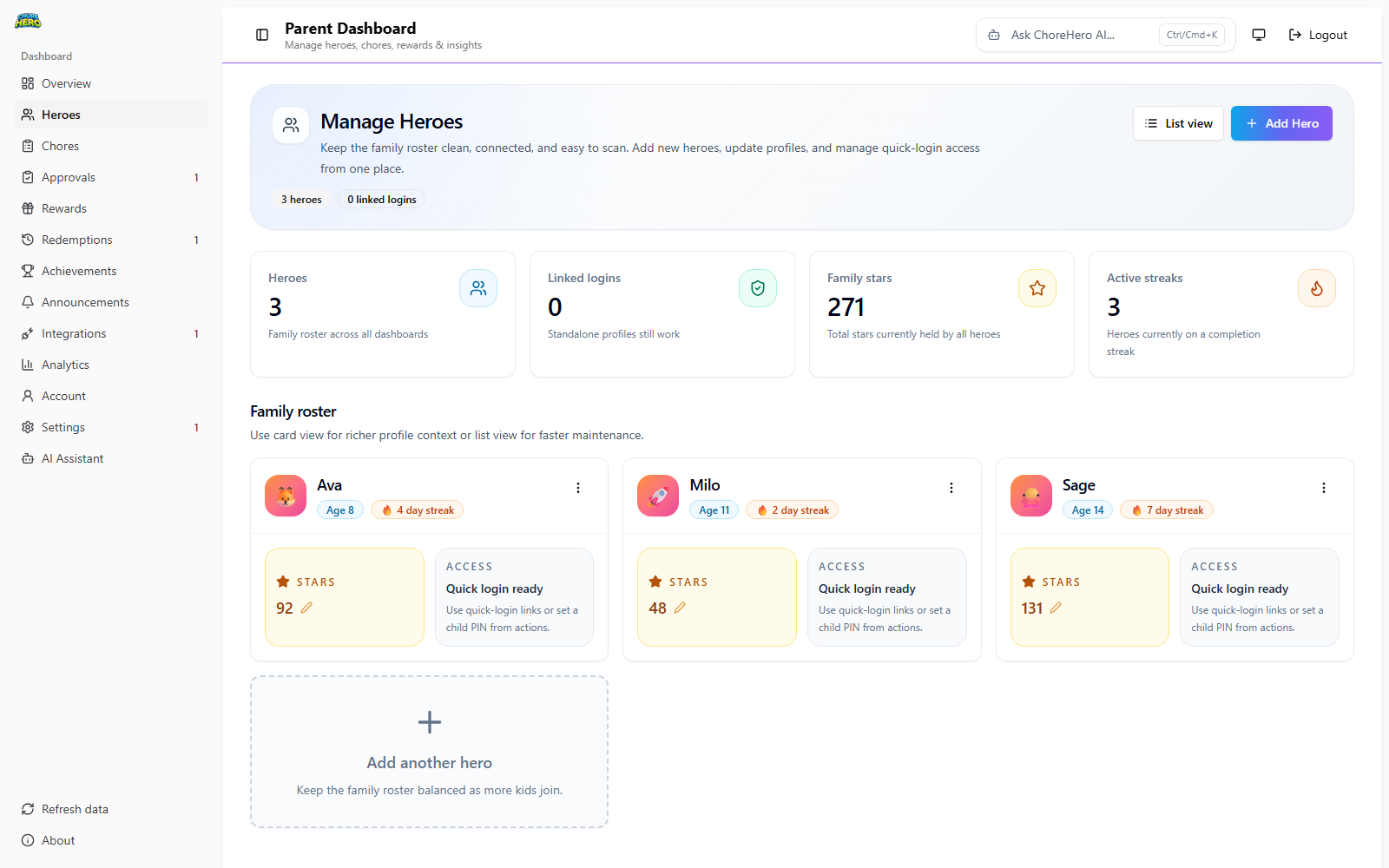1389x868 pixels.
Task: Click the Add Hero button
Action: coord(1281,122)
